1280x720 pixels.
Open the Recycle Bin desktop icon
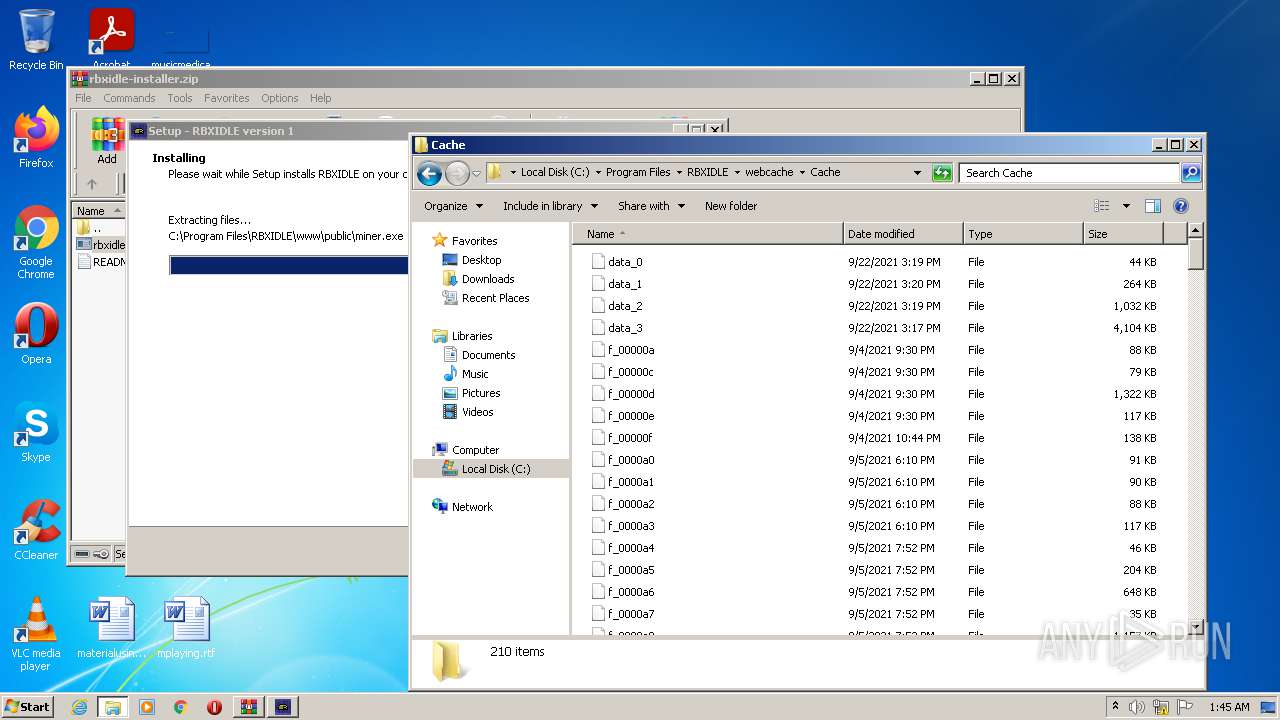coord(36,40)
